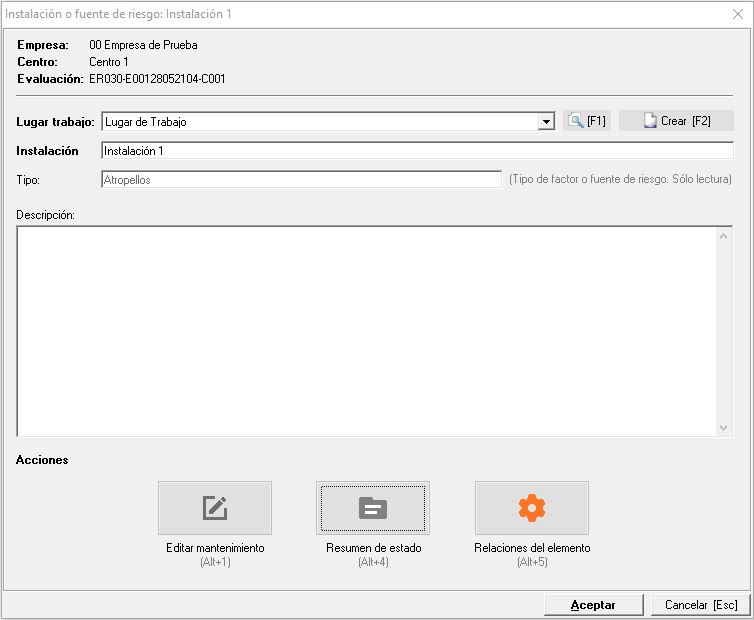Click the (Alt+4) shortcut hint
The height and width of the screenshot is (620, 754).
point(373,561)
